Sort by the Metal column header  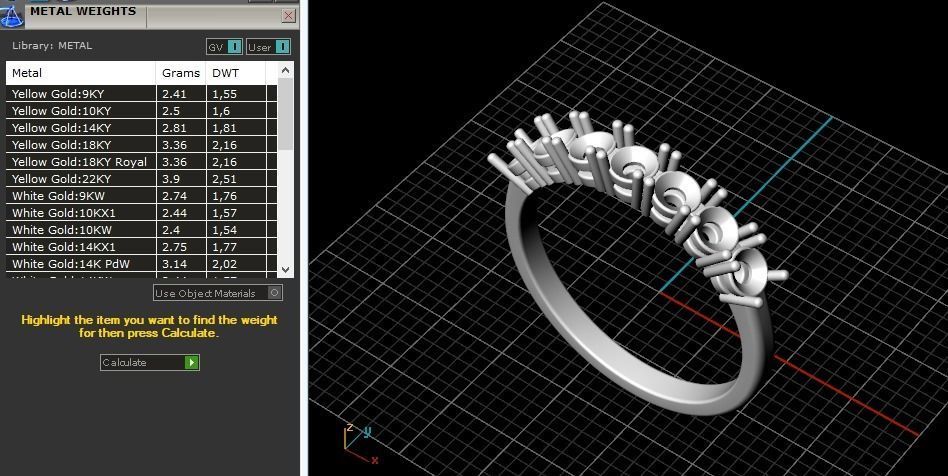(80, 73)
